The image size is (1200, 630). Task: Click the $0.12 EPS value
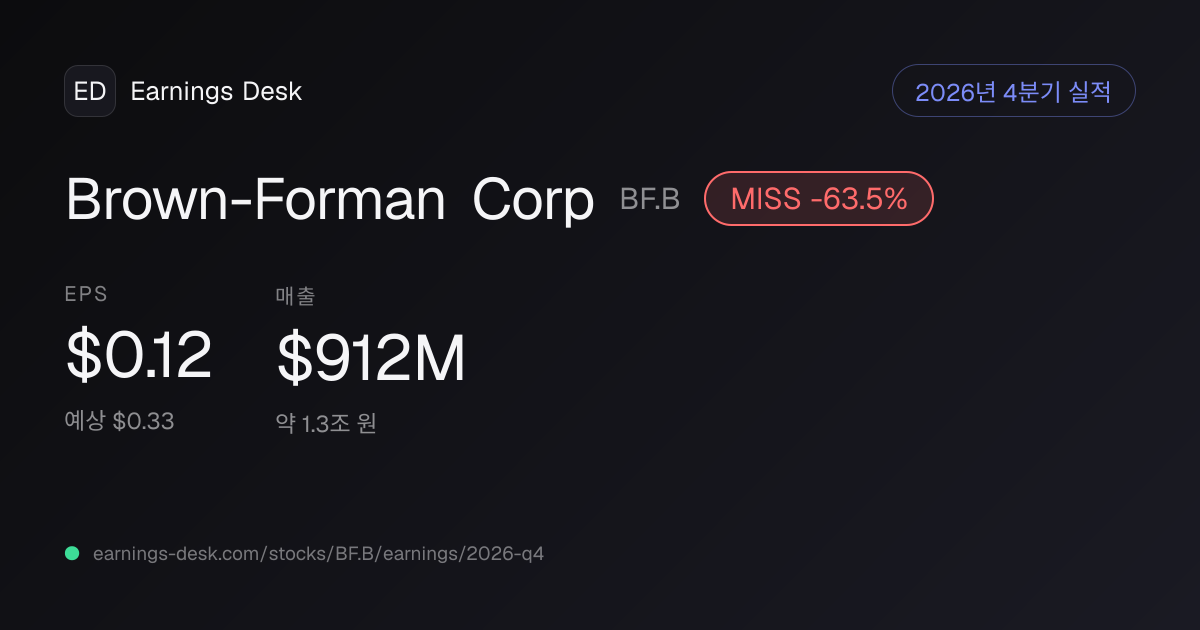139,356
